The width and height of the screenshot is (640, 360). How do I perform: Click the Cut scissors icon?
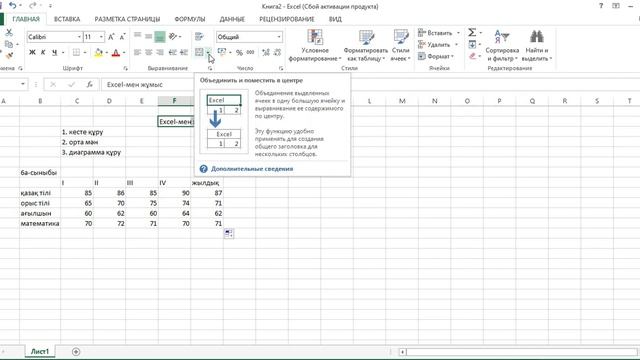[x=9, y=32]
